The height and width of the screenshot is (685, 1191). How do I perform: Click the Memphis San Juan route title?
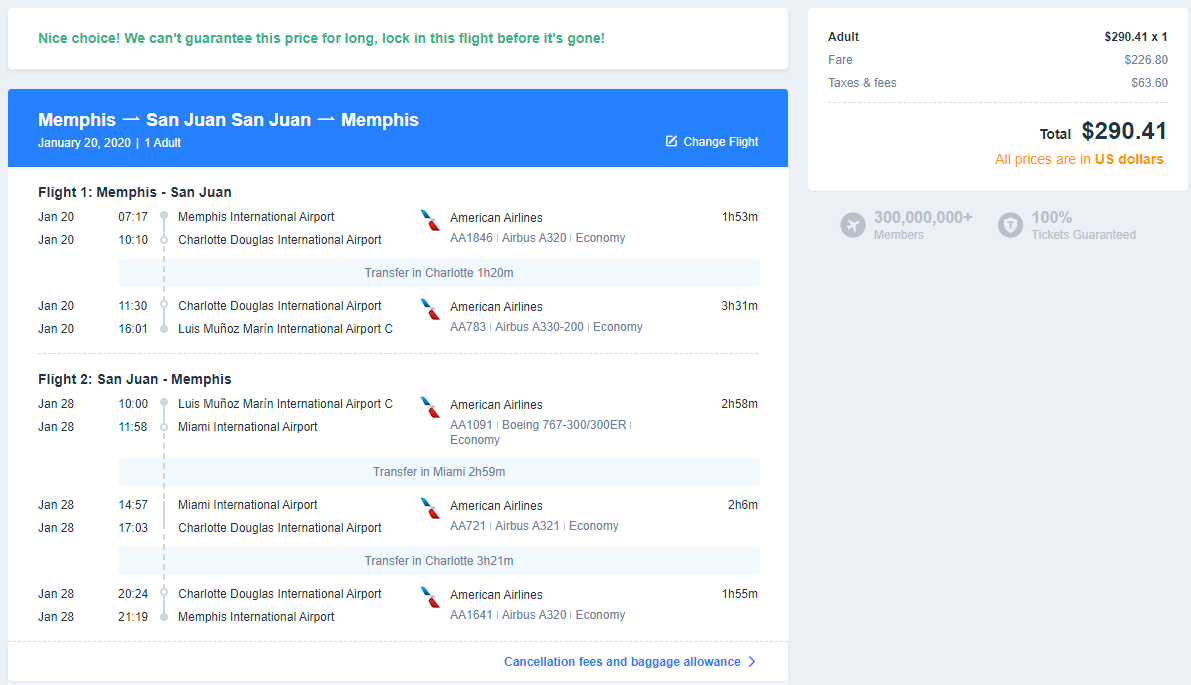pos(228,120)
